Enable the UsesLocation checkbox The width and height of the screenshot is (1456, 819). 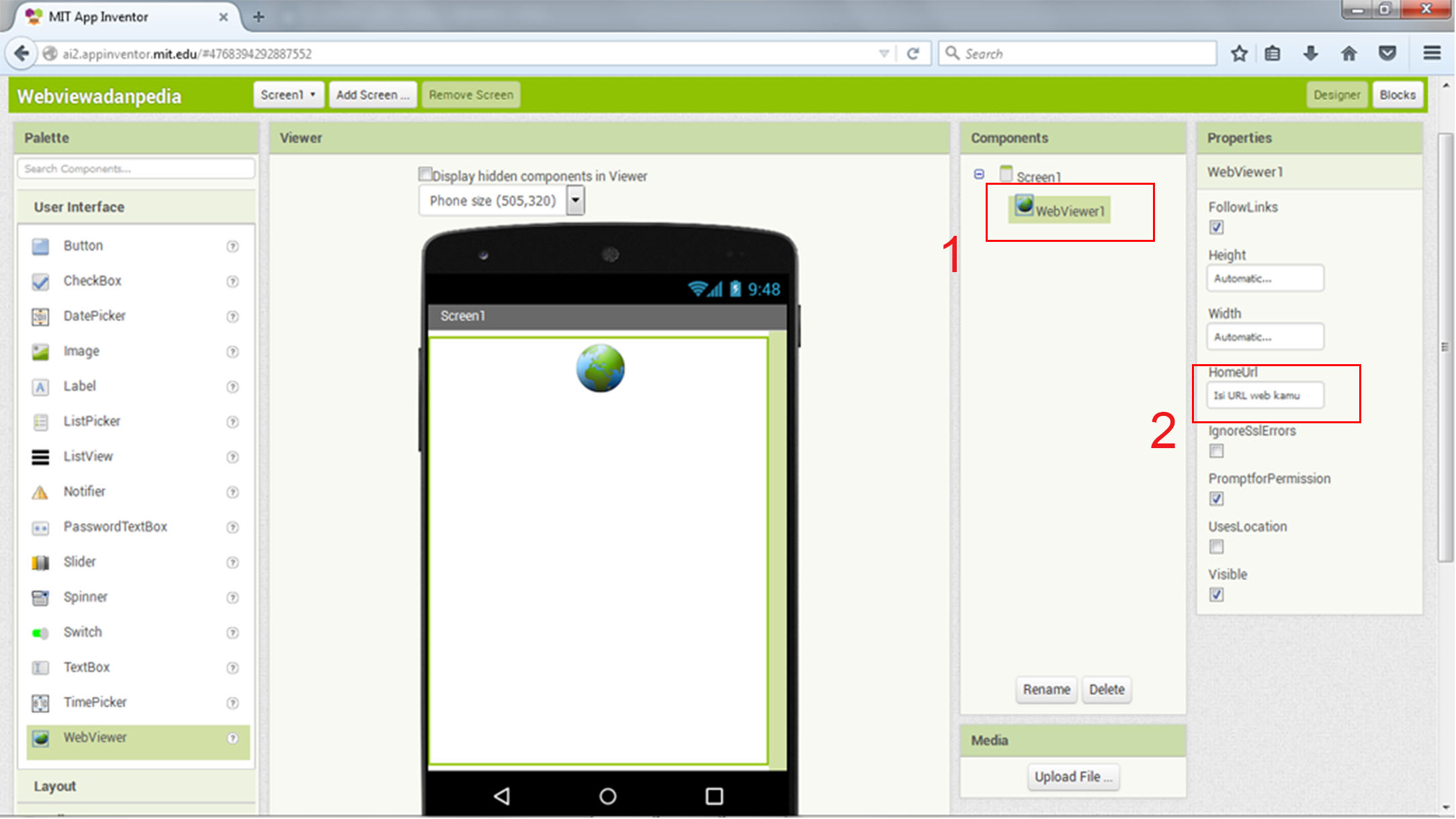click(1216, 547)
